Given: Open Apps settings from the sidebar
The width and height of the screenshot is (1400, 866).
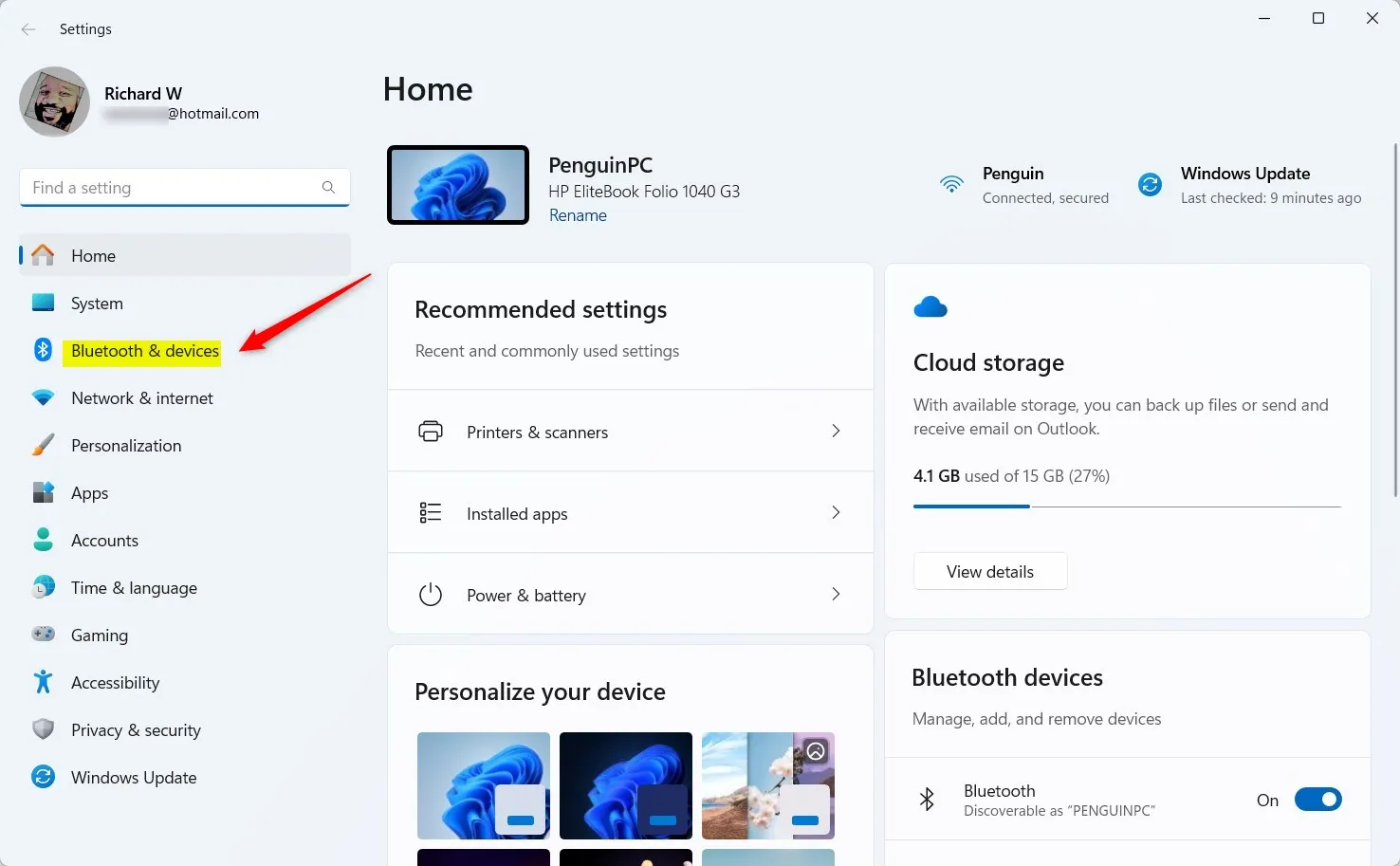Looking at the screenshot, I should [89, 492].
